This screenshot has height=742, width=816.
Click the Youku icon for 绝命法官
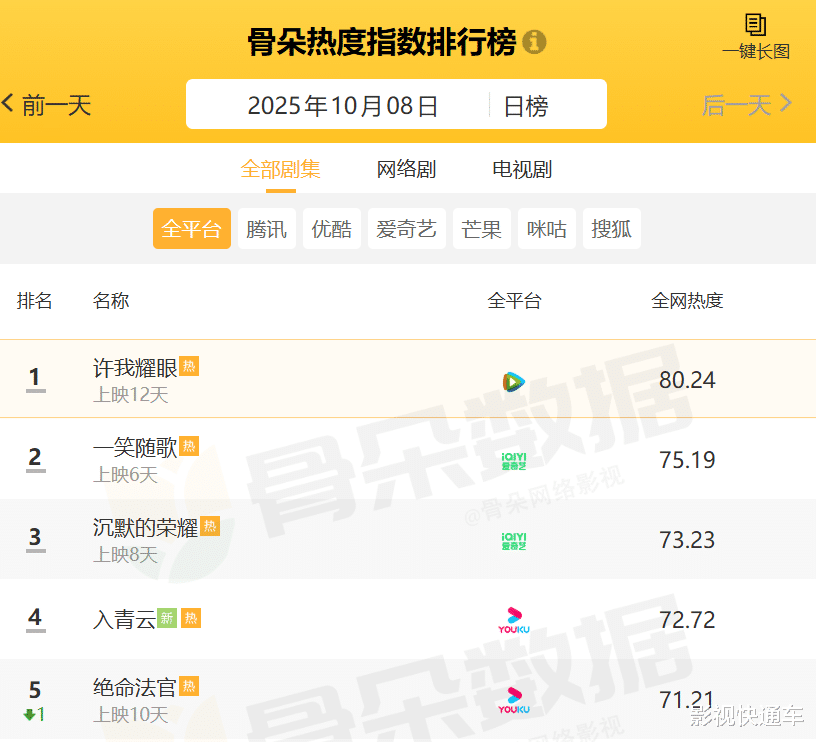514,700
